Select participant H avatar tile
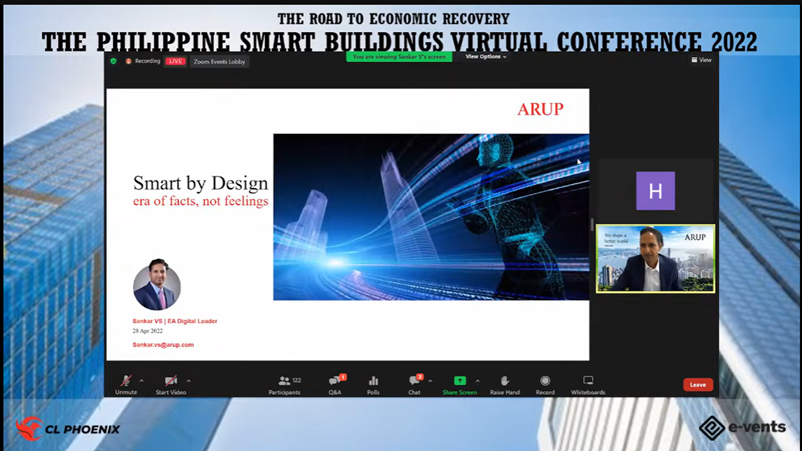This screenshot has width=802, height=451. (x=655, y=191)
